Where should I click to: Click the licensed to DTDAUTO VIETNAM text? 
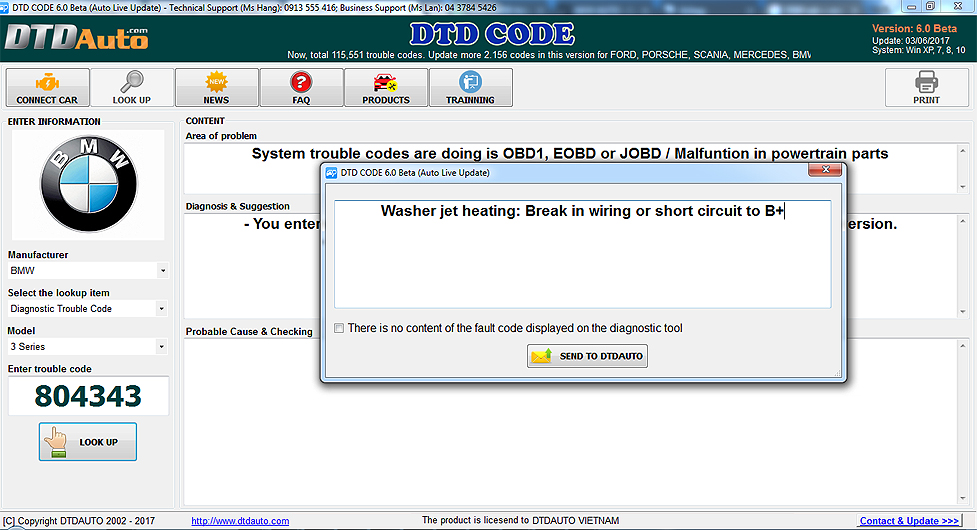[520, 520]
